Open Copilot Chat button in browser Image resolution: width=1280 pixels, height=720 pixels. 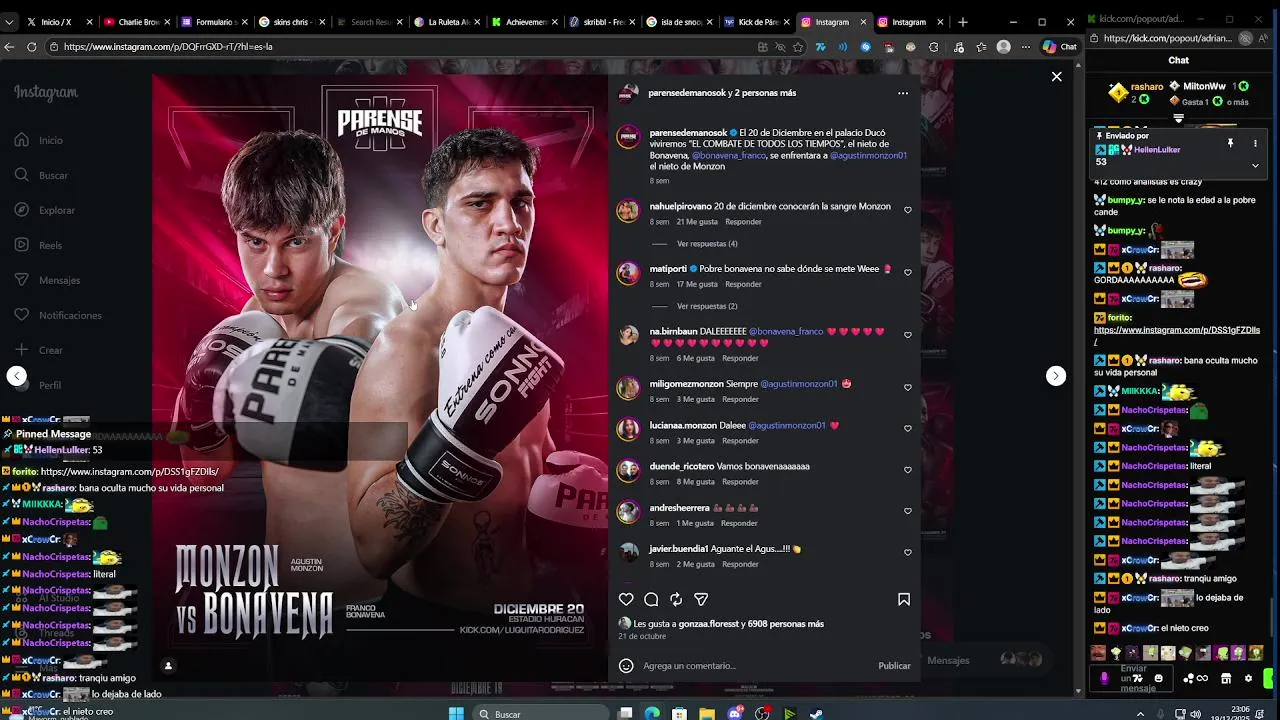click(1060, 47)
